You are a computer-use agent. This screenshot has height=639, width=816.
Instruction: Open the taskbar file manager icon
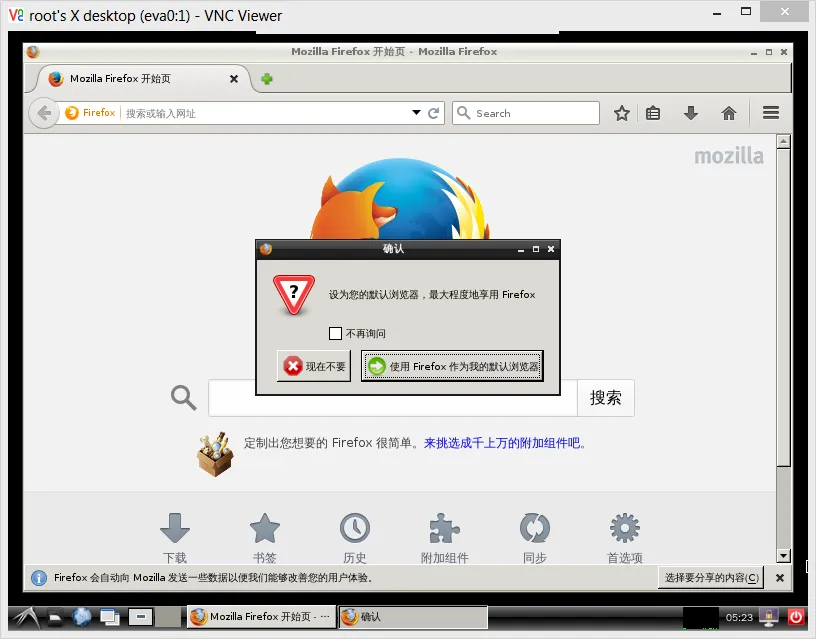(x=55, y=617)
